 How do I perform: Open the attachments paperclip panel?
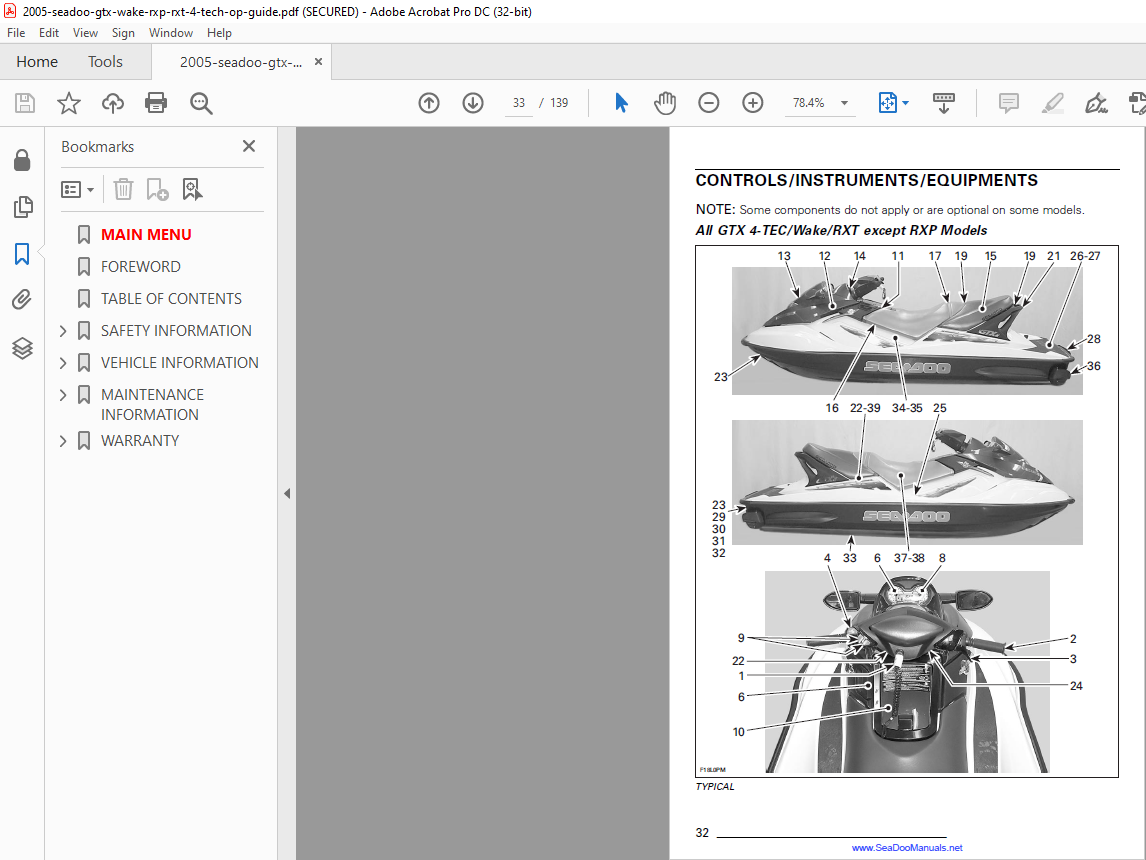tap(22, 300)
